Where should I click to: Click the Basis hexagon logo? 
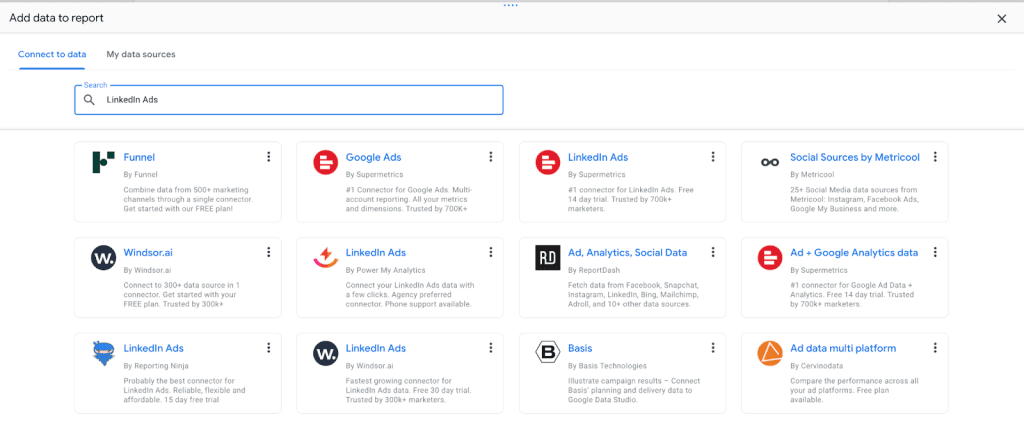[548, 353]
